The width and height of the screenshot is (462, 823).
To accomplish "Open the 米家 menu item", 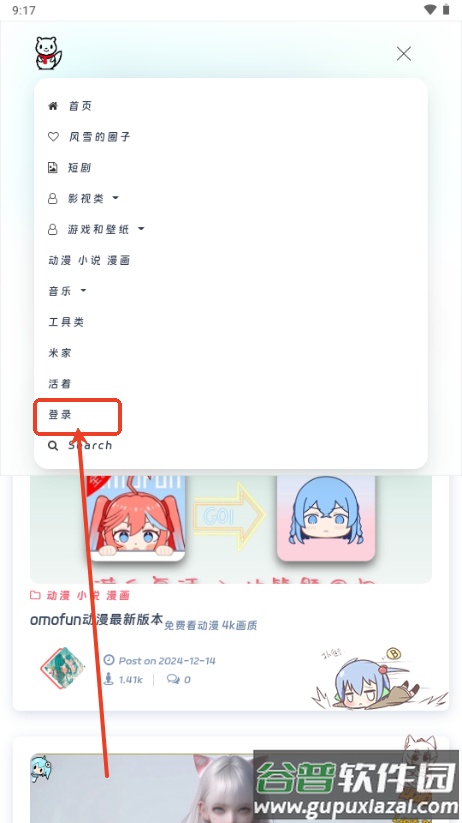I will tap(60, 353).
